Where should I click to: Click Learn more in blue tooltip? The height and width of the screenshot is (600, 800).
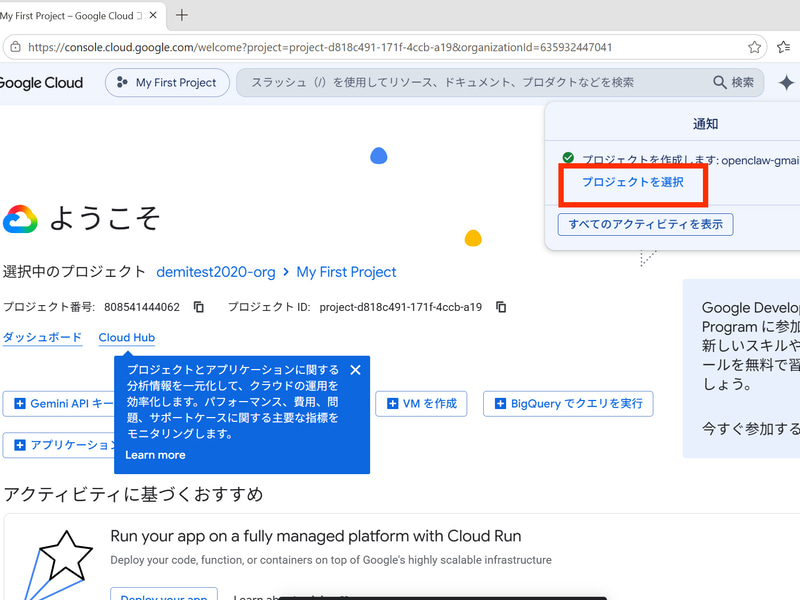pos(155,455)
